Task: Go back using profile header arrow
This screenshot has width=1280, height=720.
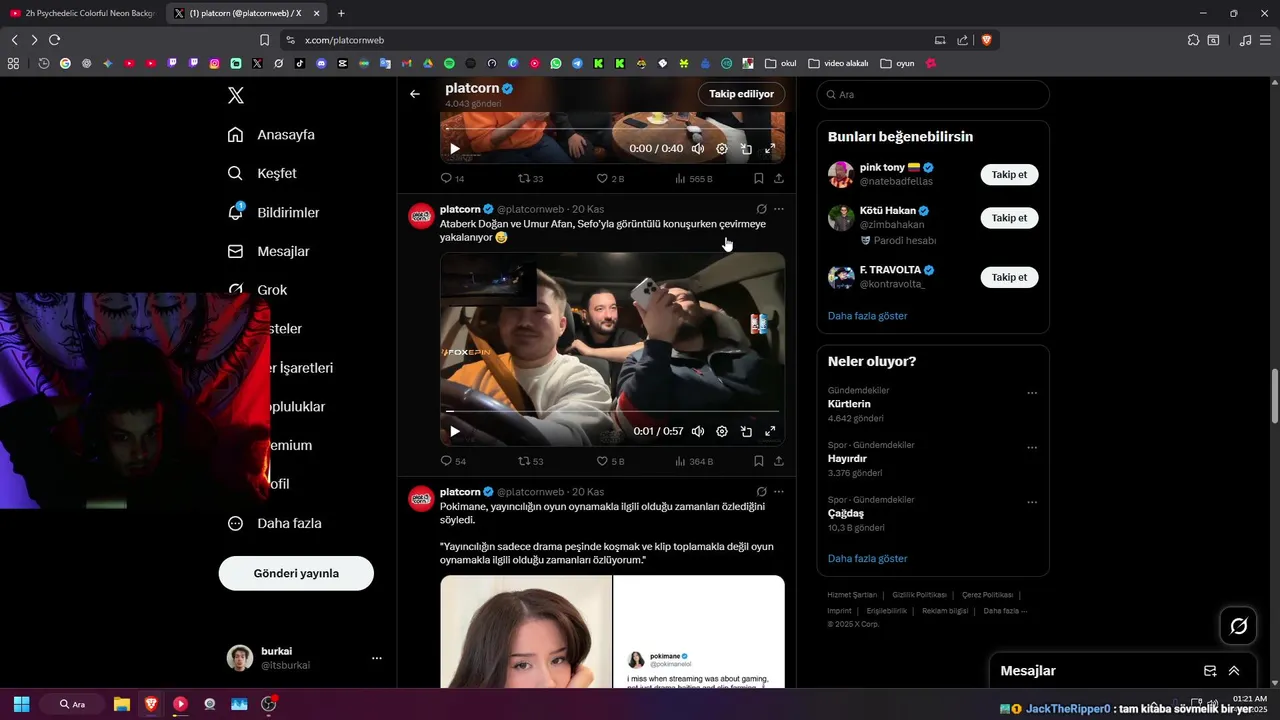Action: [x=415, y=94]
